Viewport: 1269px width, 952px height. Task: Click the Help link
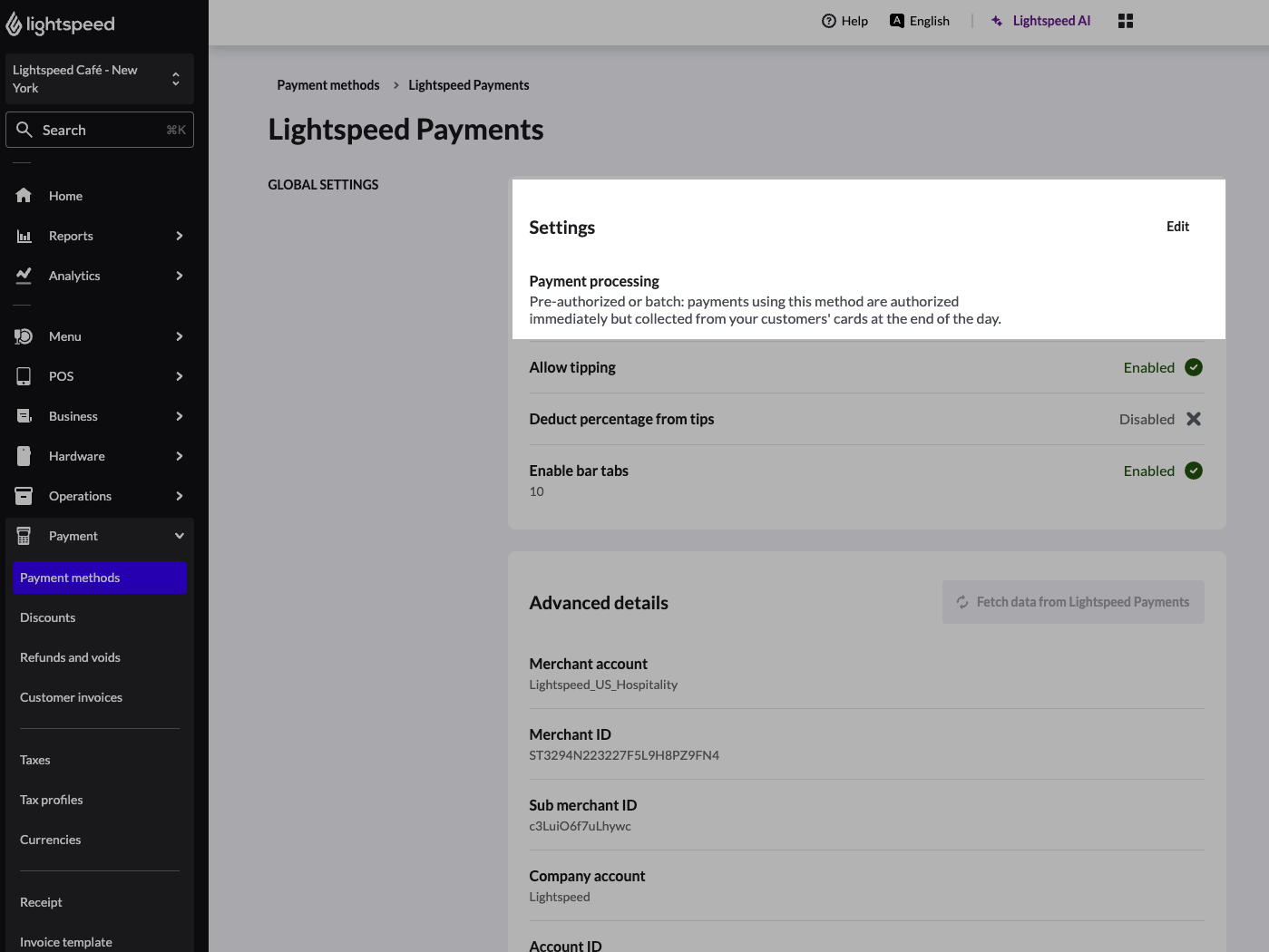(844, 21)
